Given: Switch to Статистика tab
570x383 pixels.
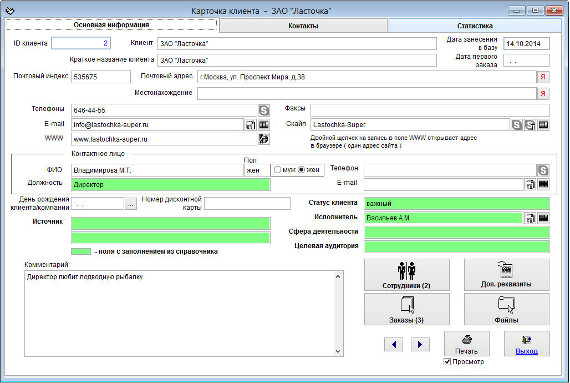Looking at the screenshot, I should tap(475, 25).
